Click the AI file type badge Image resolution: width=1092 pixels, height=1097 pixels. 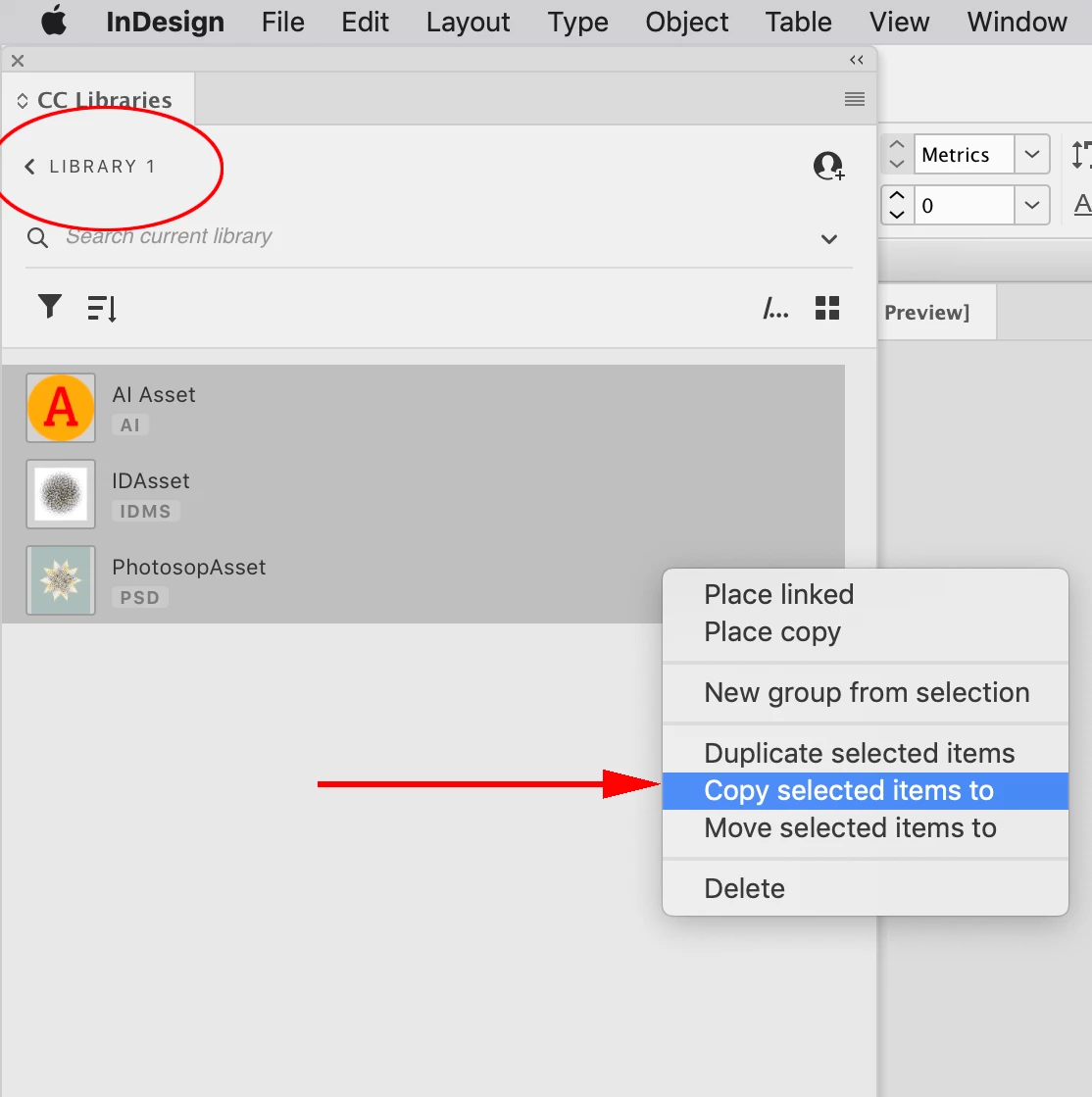point(130,424)
